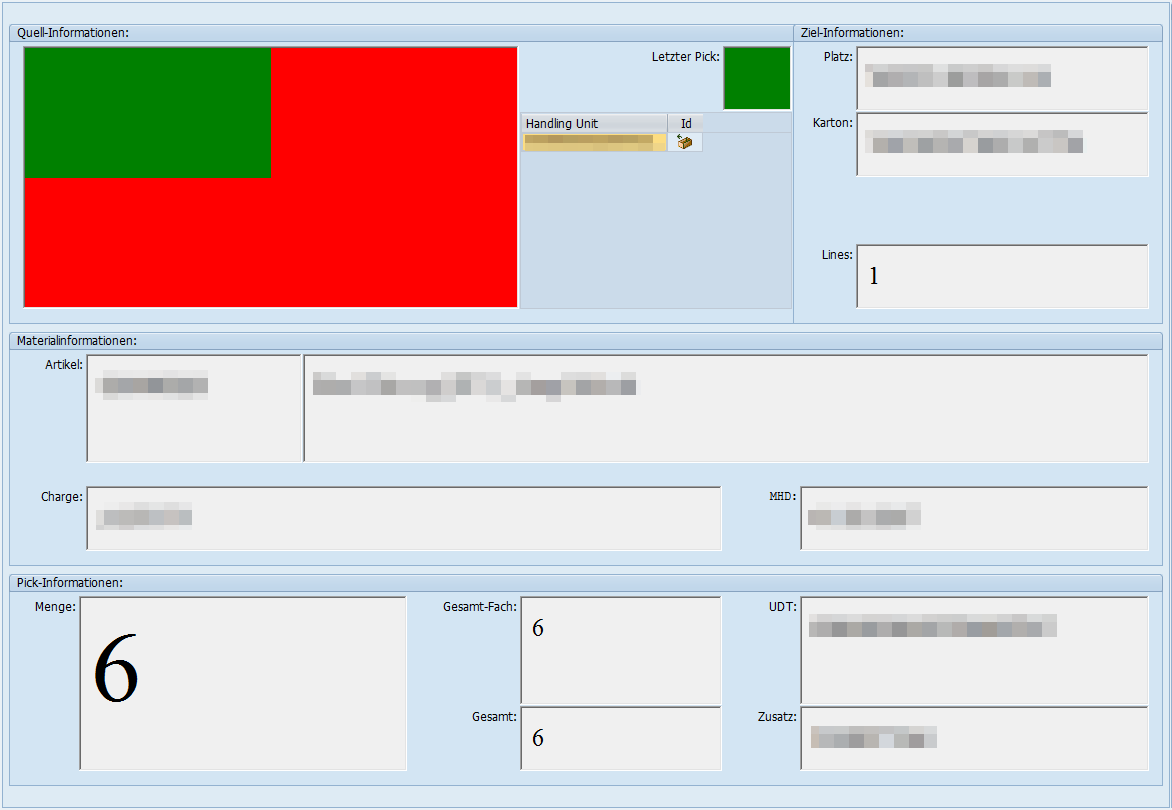Image resolution: width=1172 pixels, height=810 pixels.
Task: Select the green compartment in source grid
Action: [x=148, y=112]
